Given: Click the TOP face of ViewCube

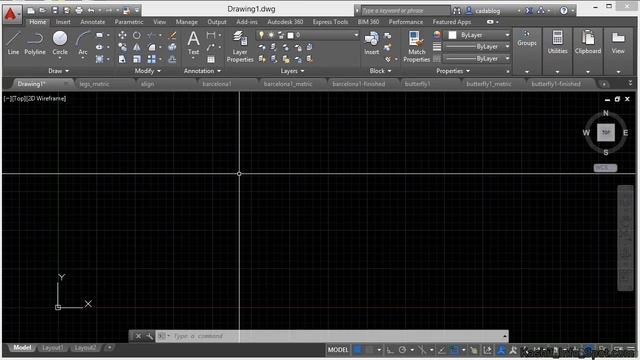Looking at the screenshot, I should (x=606, y=132).
